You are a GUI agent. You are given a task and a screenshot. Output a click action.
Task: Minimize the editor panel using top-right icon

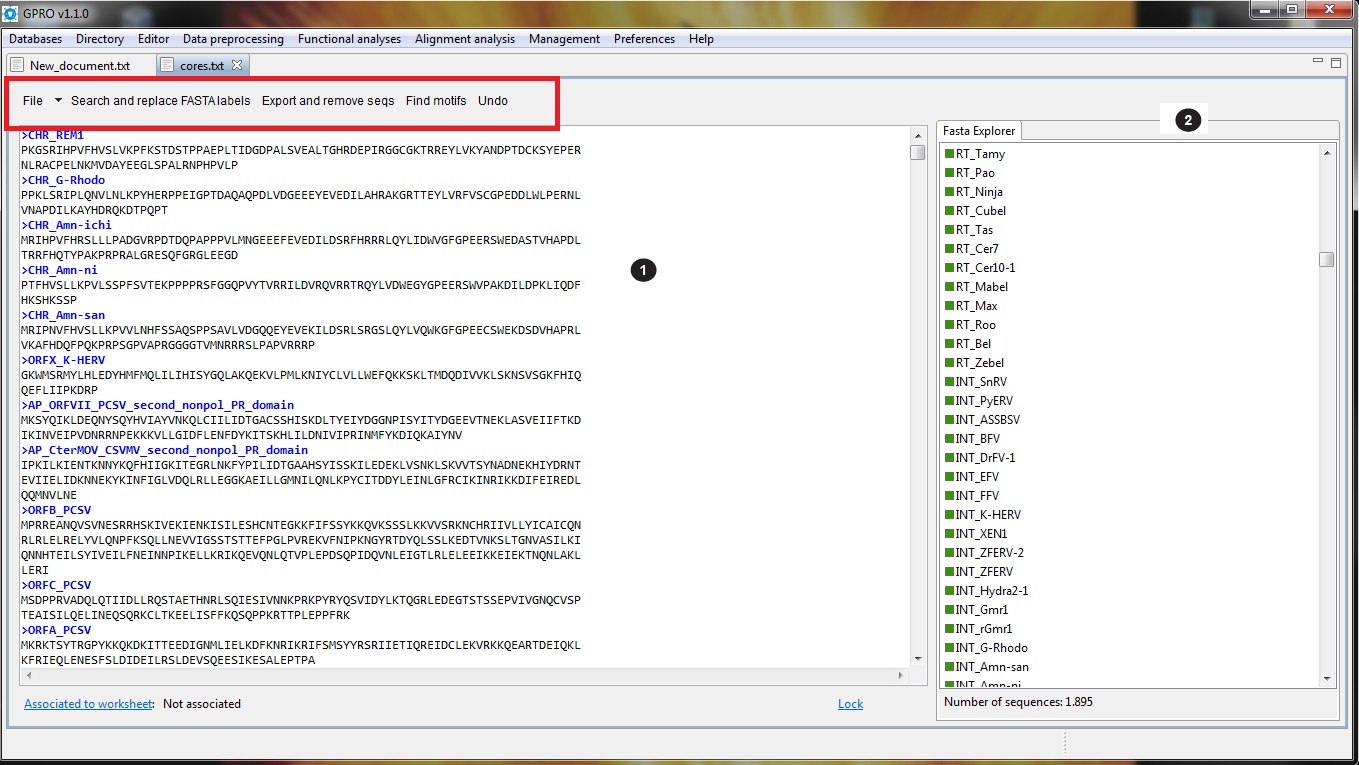click(x=1317, y=62)
